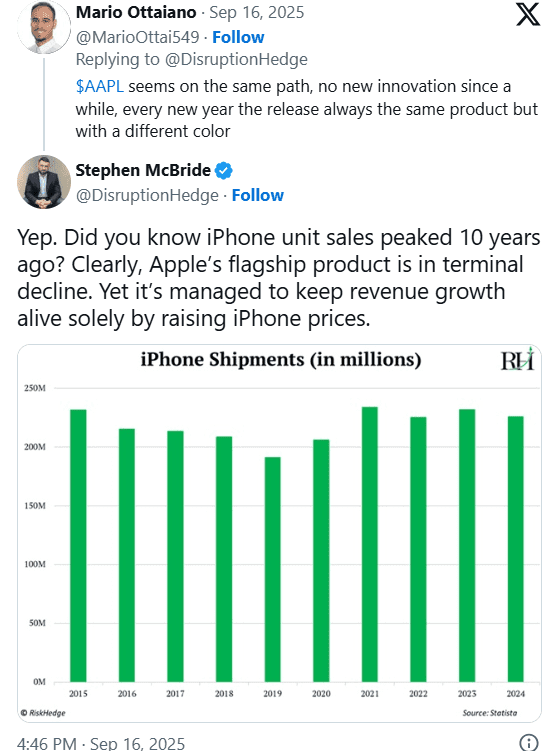Open the @DisruptionHedge reply link

click(x=236, y=59)
